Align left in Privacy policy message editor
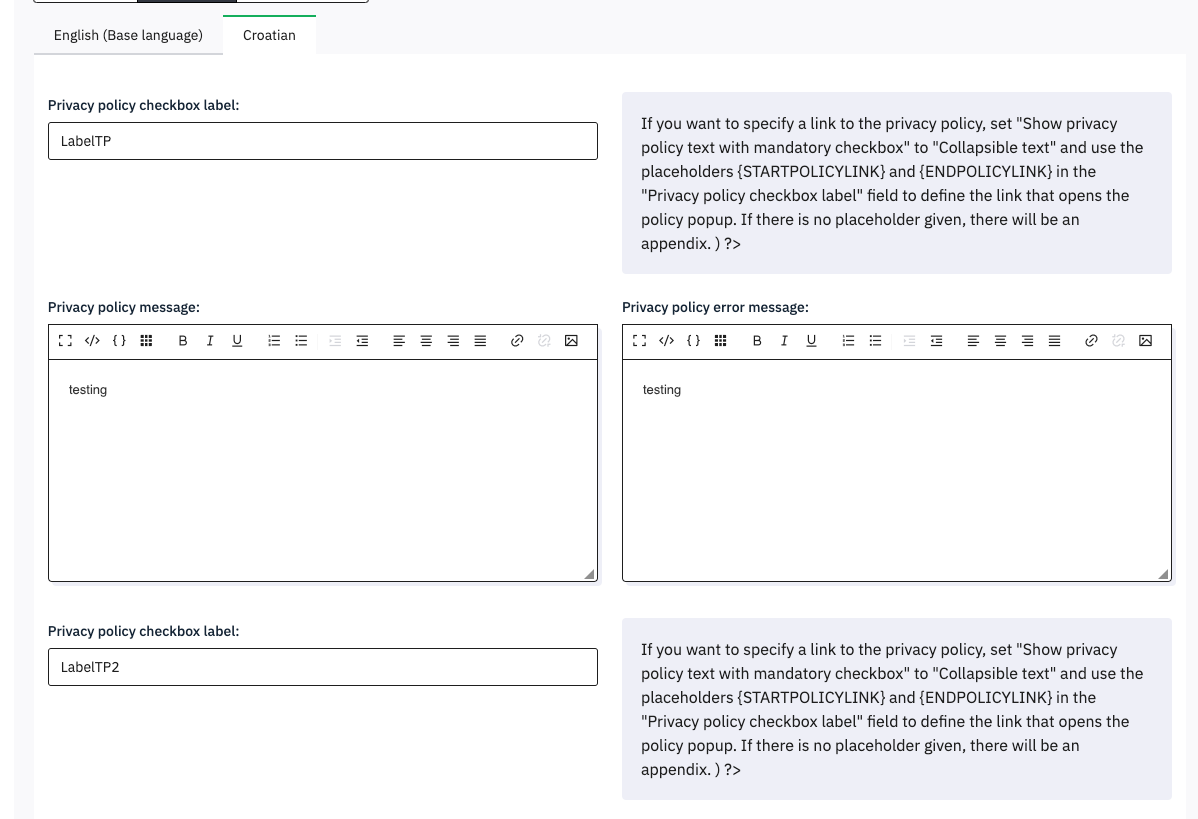 pyautogui.click(x=399, y=341)
